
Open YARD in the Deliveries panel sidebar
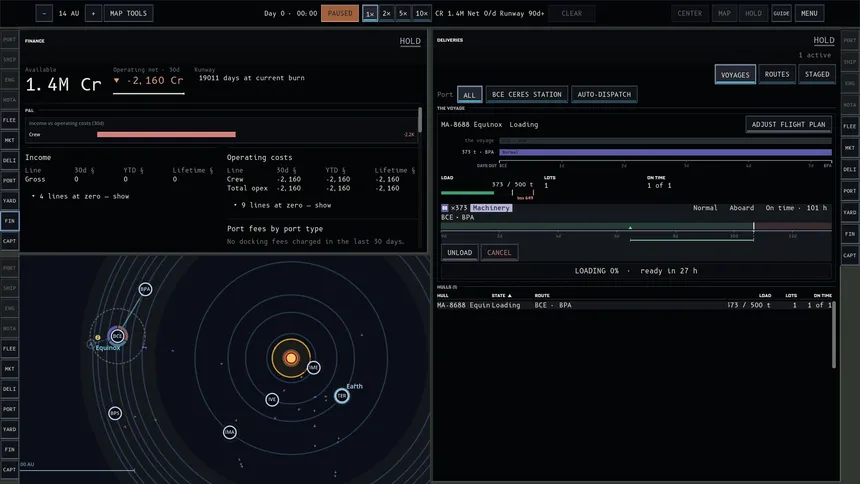[850, 212]
